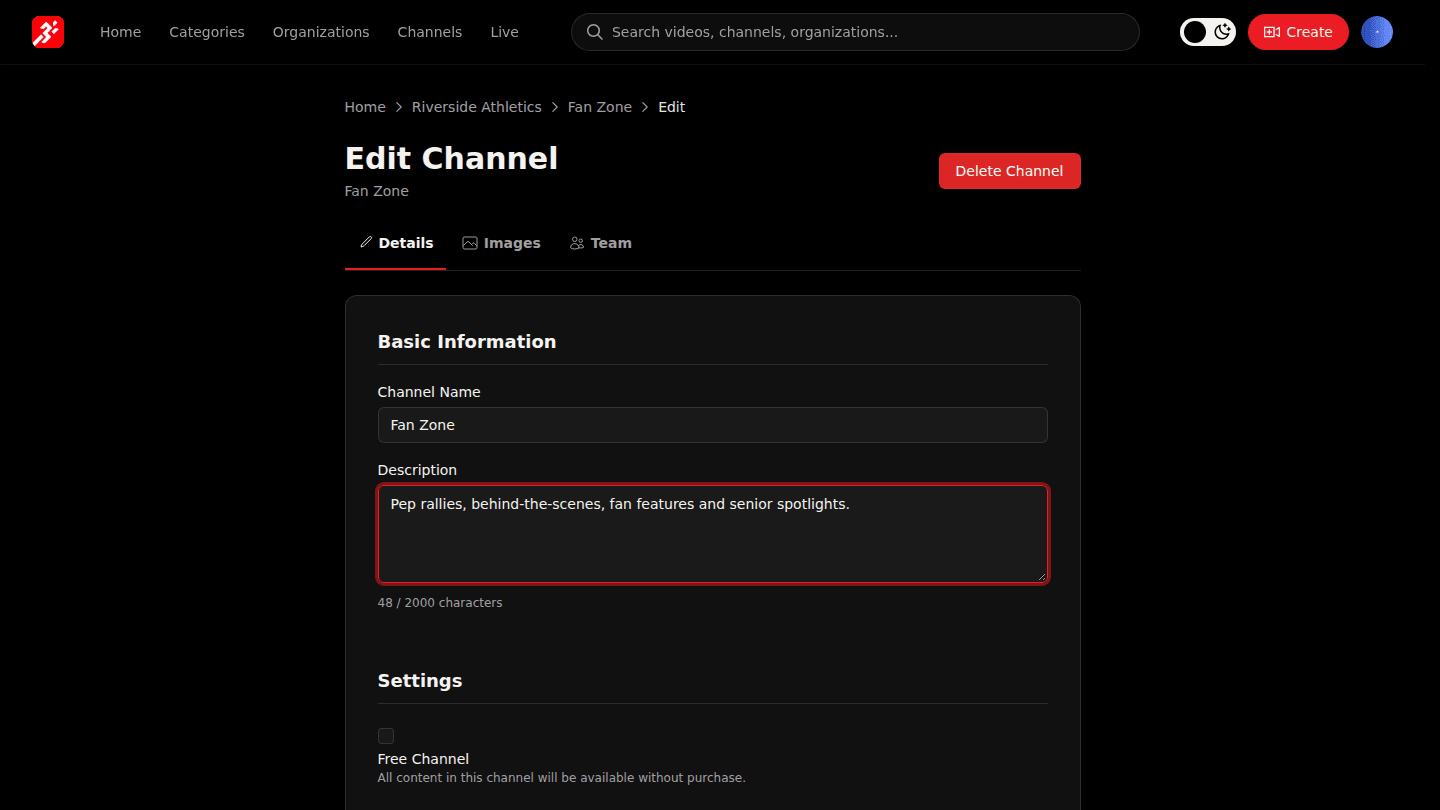Tick the Free Channel checkbox
The width and height of the screenshot is (1440, 810).
pos(386,736)
